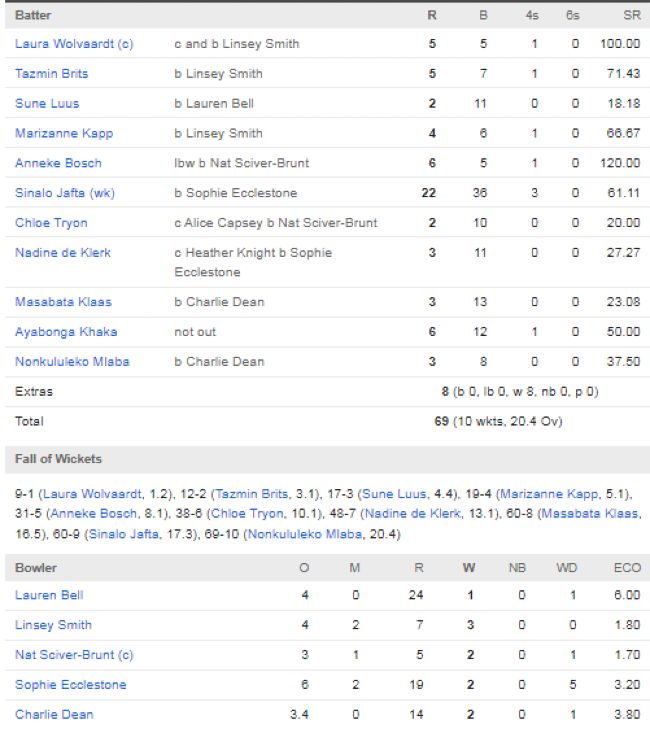Open Nonkululeko Mlaba batter link
The height and width of the screenshot is (733, 650).
pyautogui.click(x=72, y=362)
